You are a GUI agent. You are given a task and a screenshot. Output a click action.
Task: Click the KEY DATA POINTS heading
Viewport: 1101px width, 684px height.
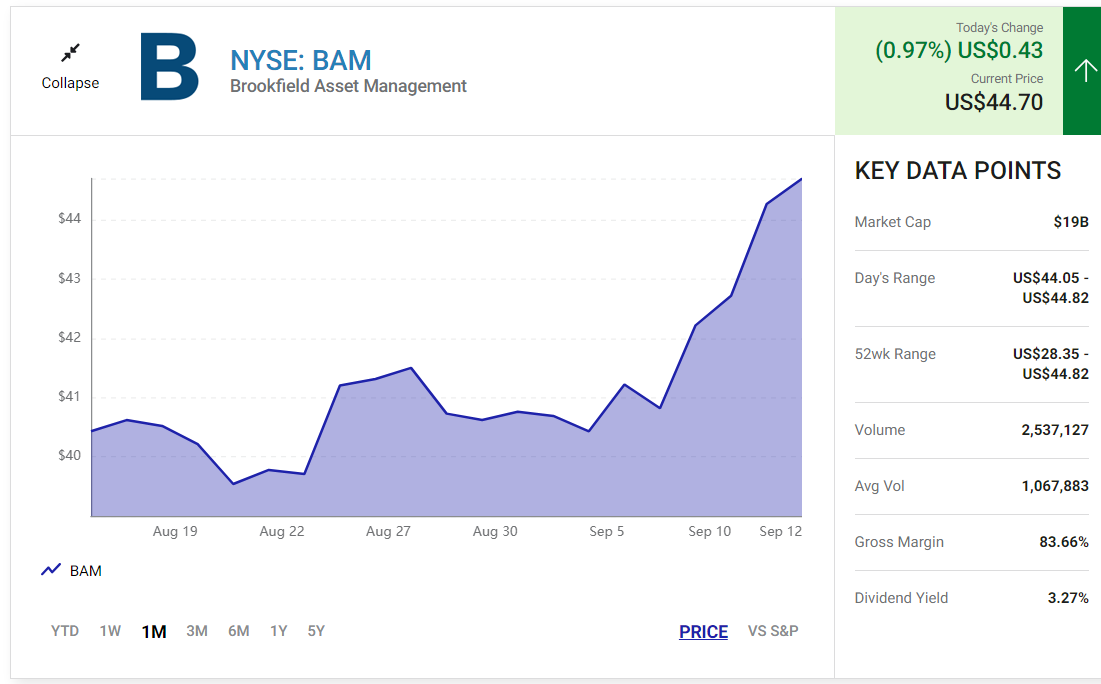[958, 171]
